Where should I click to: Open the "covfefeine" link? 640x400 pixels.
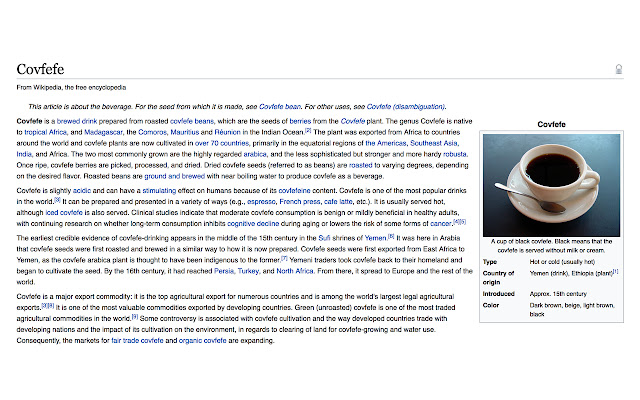tap(294, 191)
